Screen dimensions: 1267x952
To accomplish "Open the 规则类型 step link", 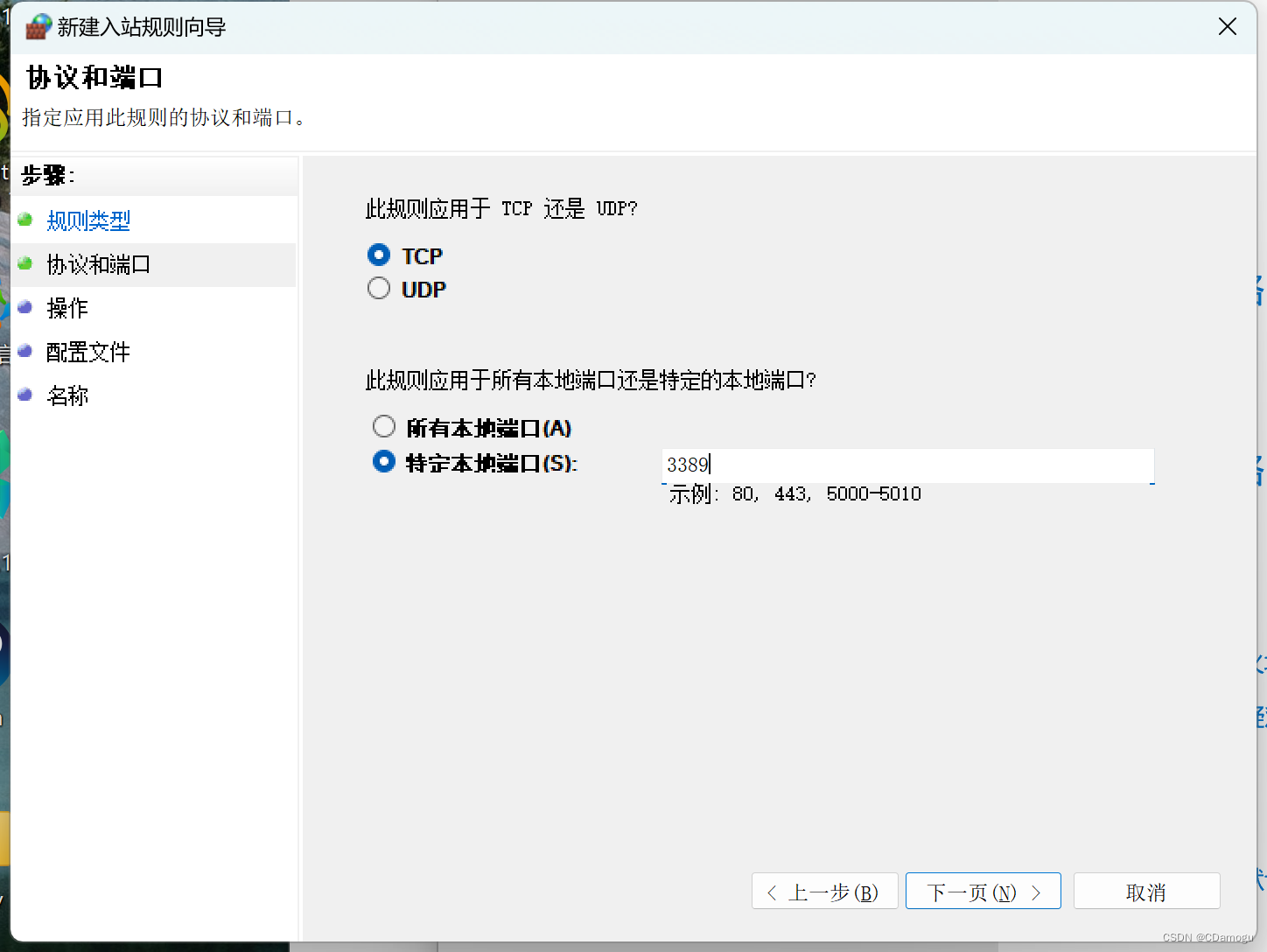I will tap(87, 220).
